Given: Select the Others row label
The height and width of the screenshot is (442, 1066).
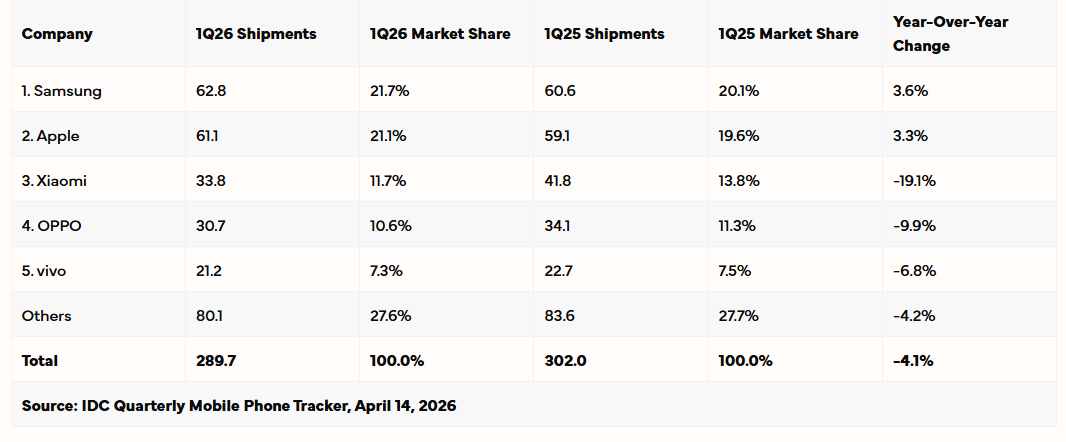Looking at the screenshot, I should pyautogui.click(x=47, y=316).
